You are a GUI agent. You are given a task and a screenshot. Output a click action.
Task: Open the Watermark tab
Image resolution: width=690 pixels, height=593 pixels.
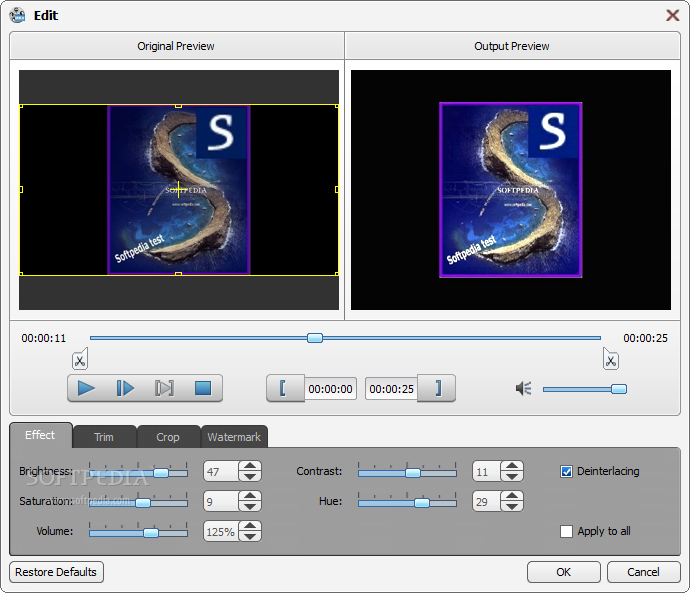234,437
